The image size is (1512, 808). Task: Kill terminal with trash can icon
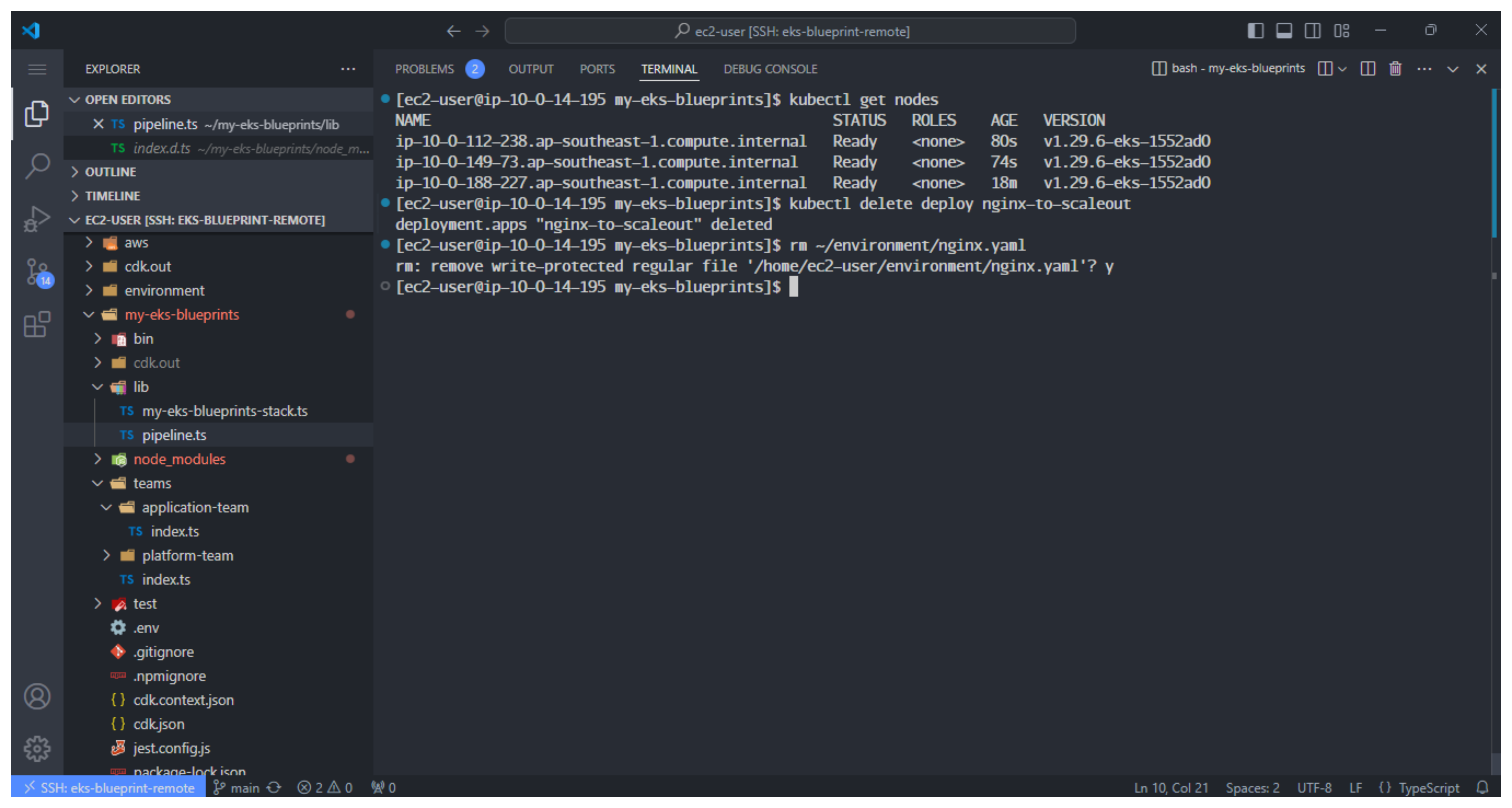1395,69
